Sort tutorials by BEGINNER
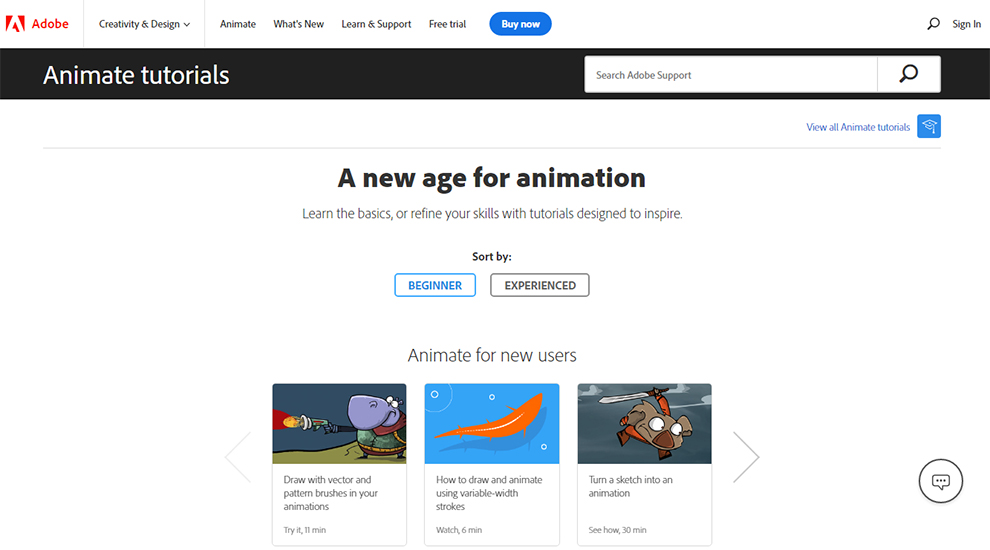This screenshot has width=990, height=550. click(x=435, y=285)
